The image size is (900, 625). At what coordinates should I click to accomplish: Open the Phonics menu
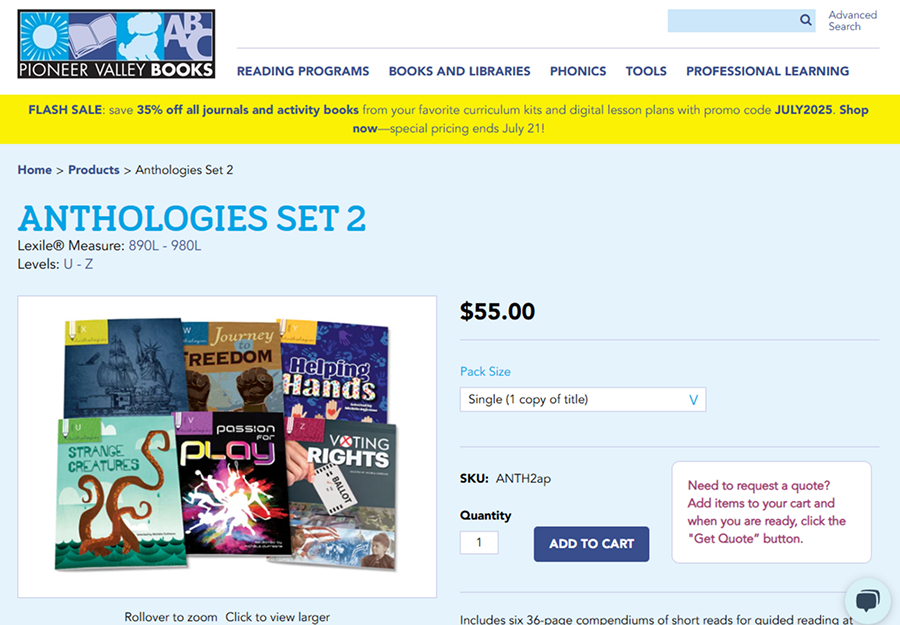(x=578, y=71)
